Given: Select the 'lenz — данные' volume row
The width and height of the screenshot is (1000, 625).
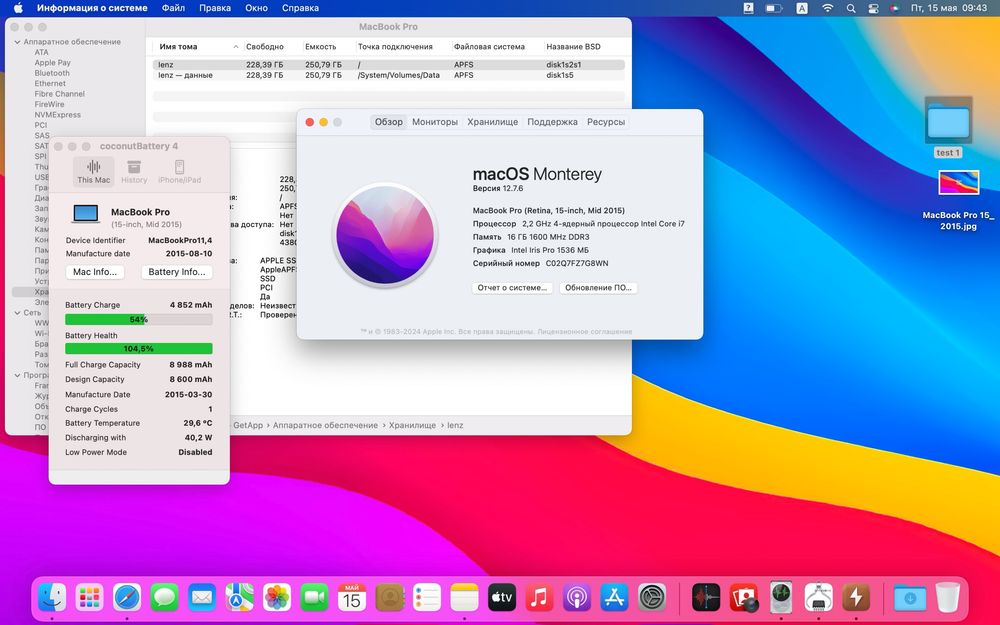Looking at the screenshot, I should [x=388, y=75].
